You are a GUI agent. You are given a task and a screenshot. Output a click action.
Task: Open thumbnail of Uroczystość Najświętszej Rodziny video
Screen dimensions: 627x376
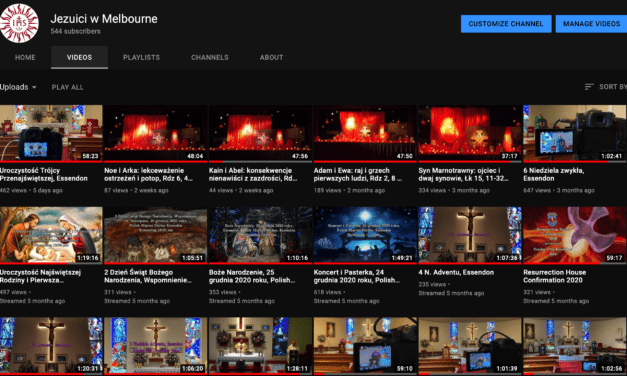tap(51, 236)
